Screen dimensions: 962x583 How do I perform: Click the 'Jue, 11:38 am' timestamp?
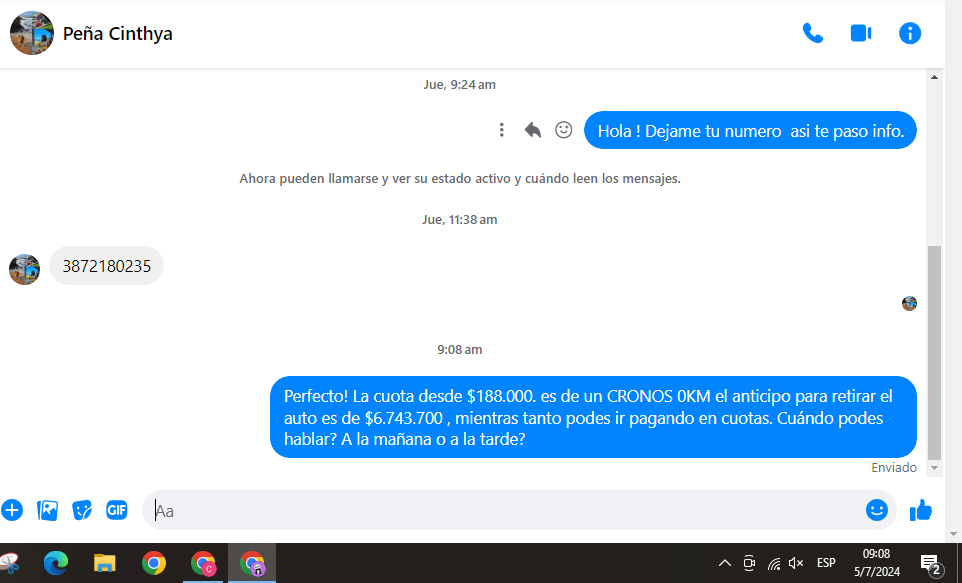460,220
